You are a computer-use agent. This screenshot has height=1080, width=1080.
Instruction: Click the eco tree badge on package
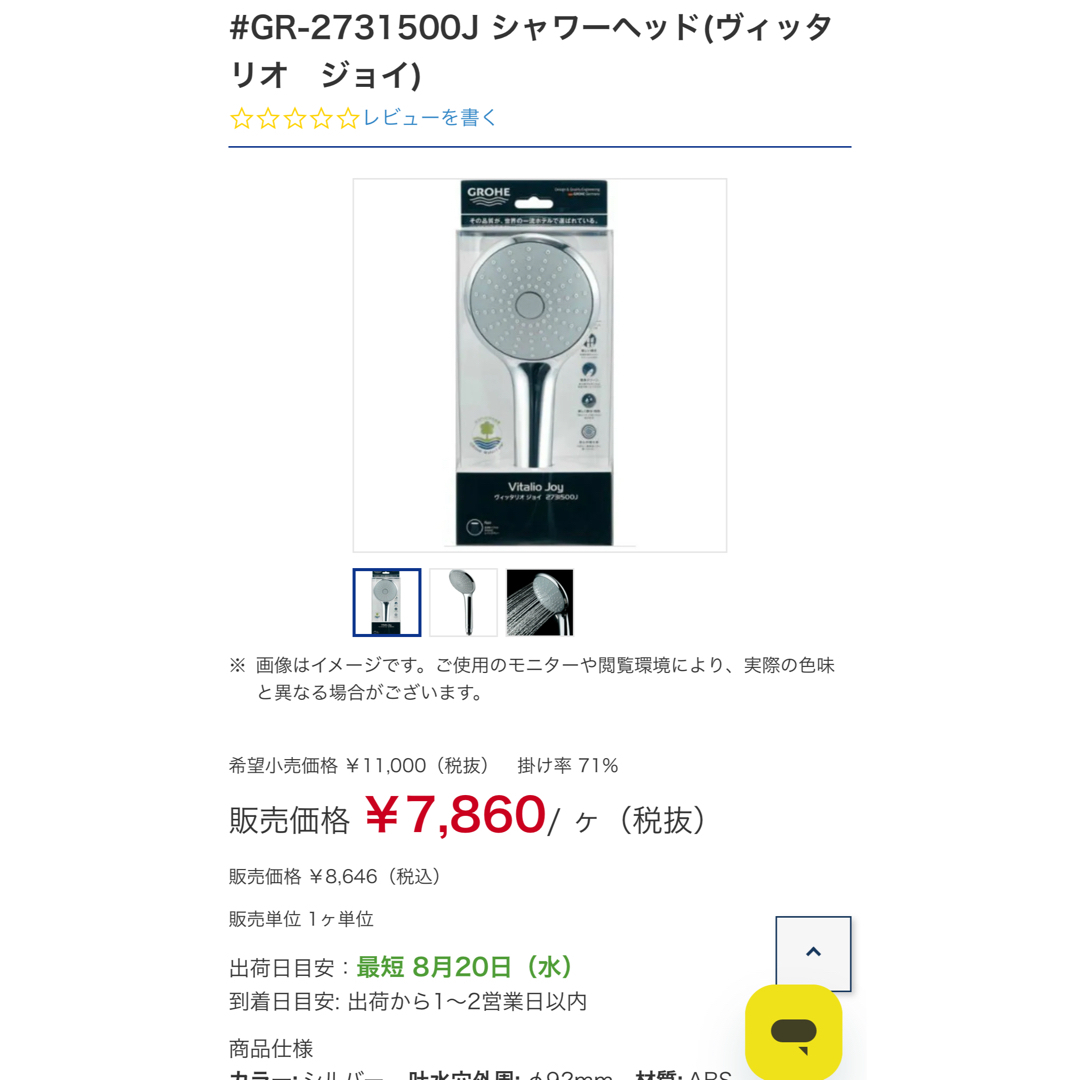[x=487, y=435]
